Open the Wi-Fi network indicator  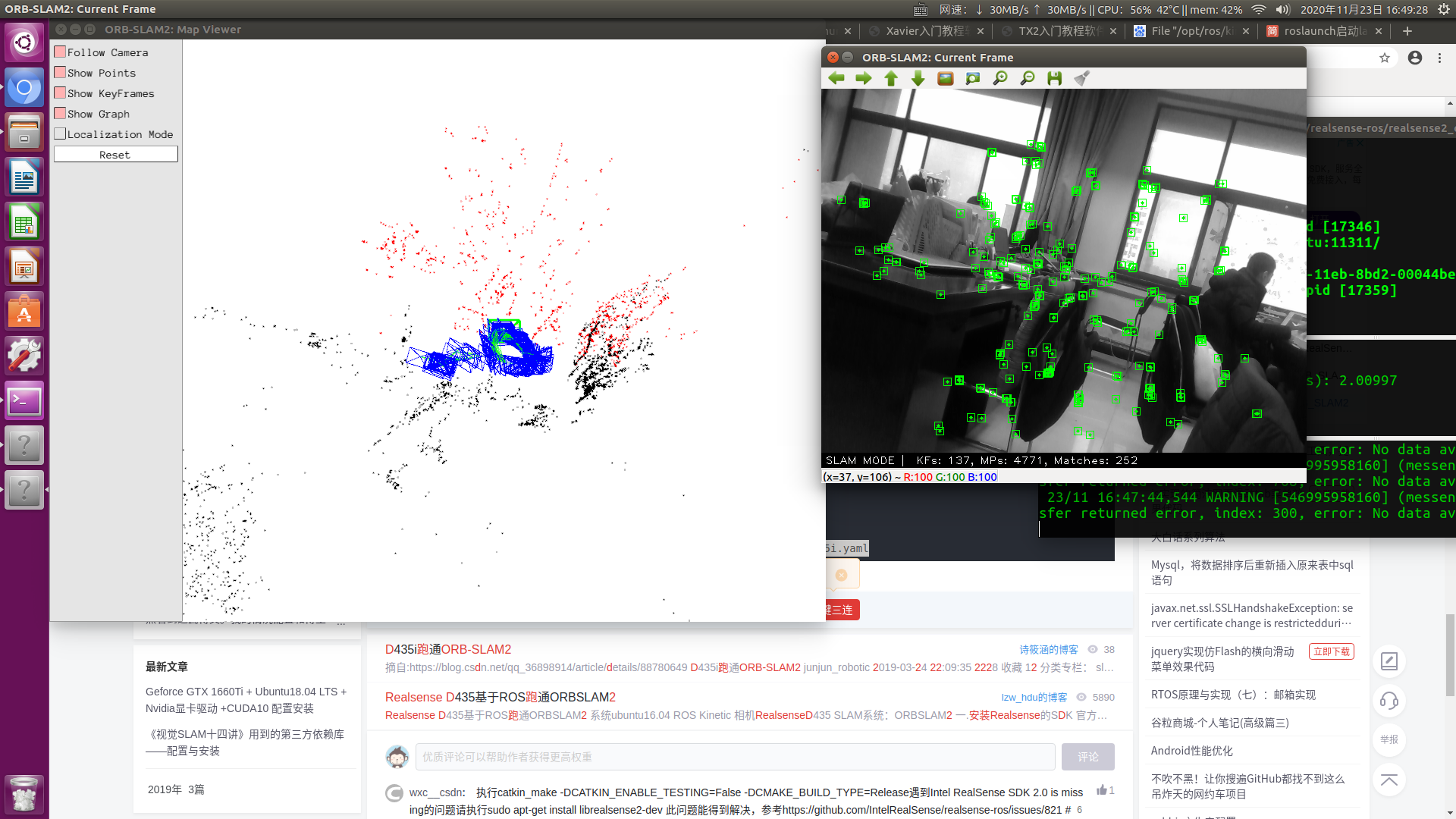click(1259, 9)
